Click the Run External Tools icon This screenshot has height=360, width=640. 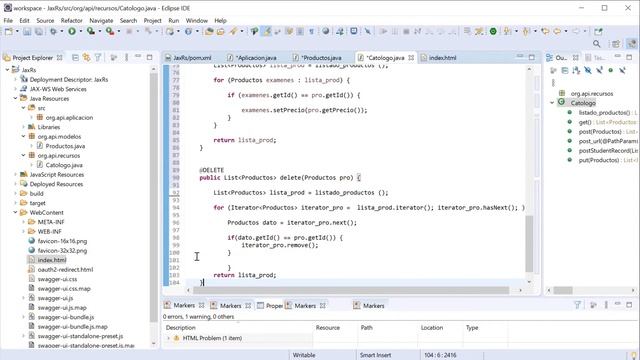coord(109,31)
